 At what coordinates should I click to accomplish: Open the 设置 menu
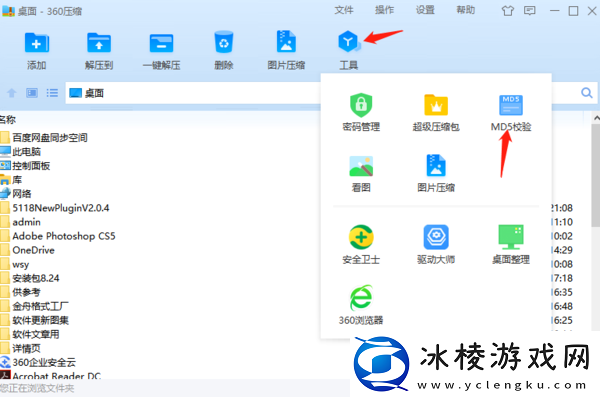point(425,10)
